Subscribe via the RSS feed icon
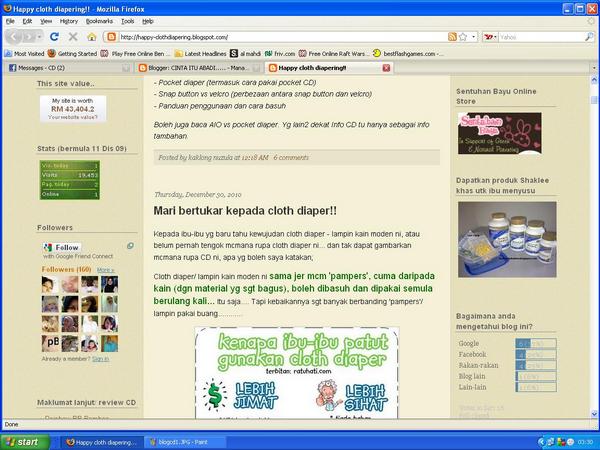Image resolution: width=600 pixels, height=450 pixels. click(452, 37)
